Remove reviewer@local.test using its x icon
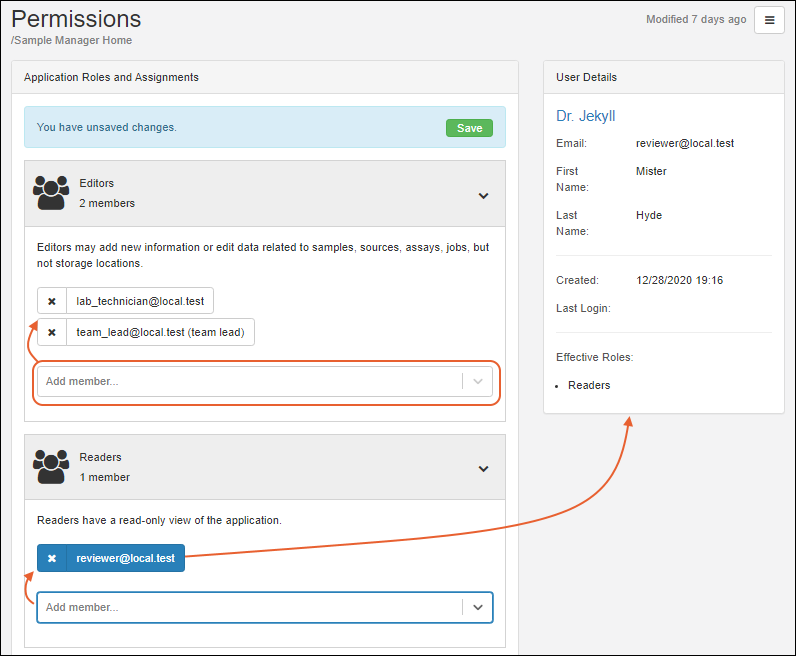The width and height of the screenshot is (796, 656). pos(52,558)
